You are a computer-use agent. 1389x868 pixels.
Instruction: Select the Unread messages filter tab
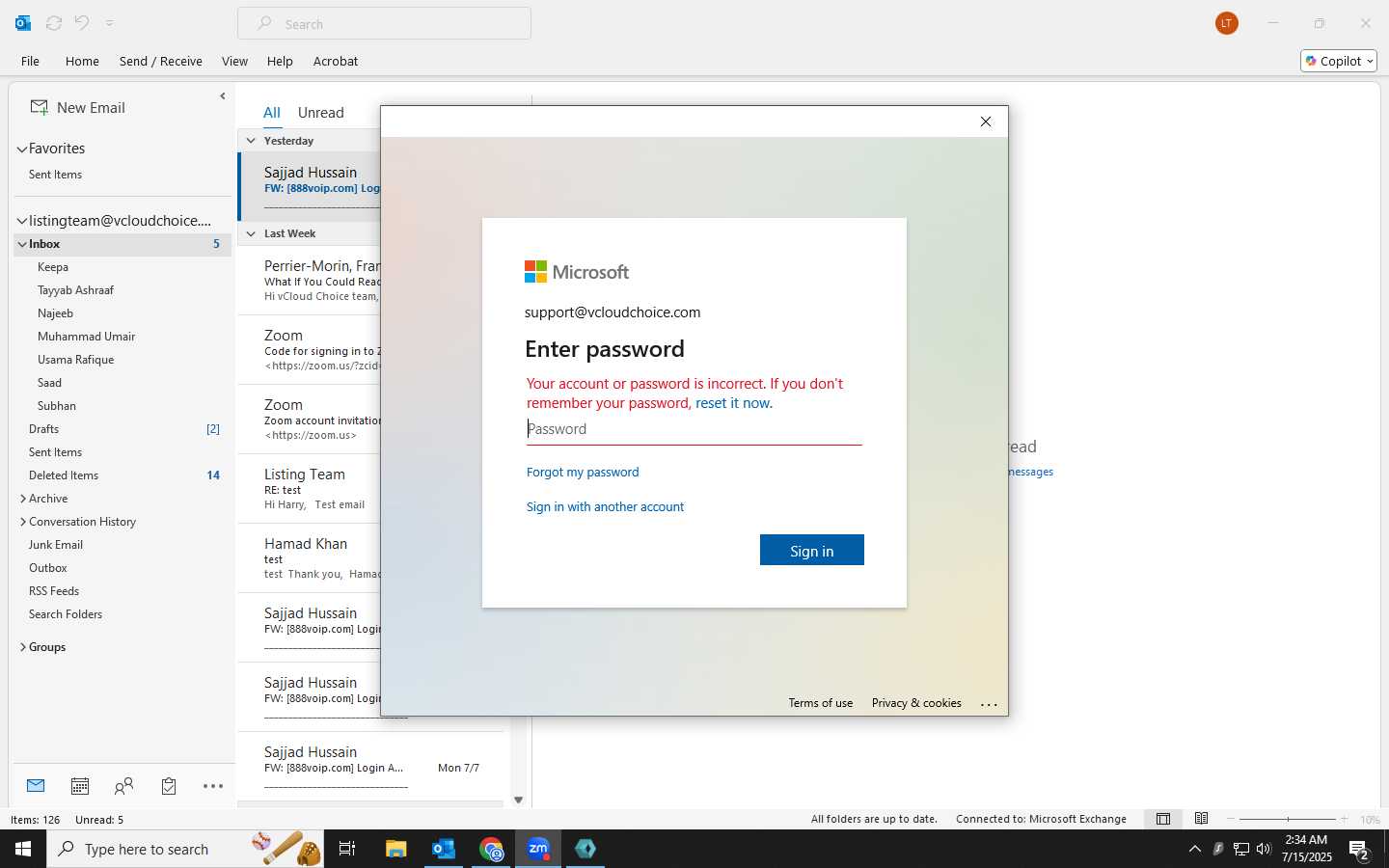point(321,112)
